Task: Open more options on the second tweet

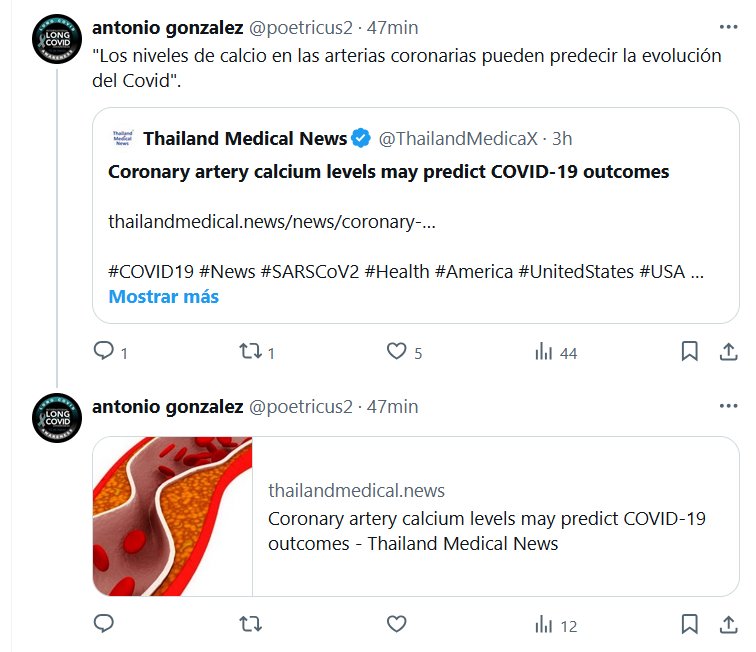Action: [729, 407]
